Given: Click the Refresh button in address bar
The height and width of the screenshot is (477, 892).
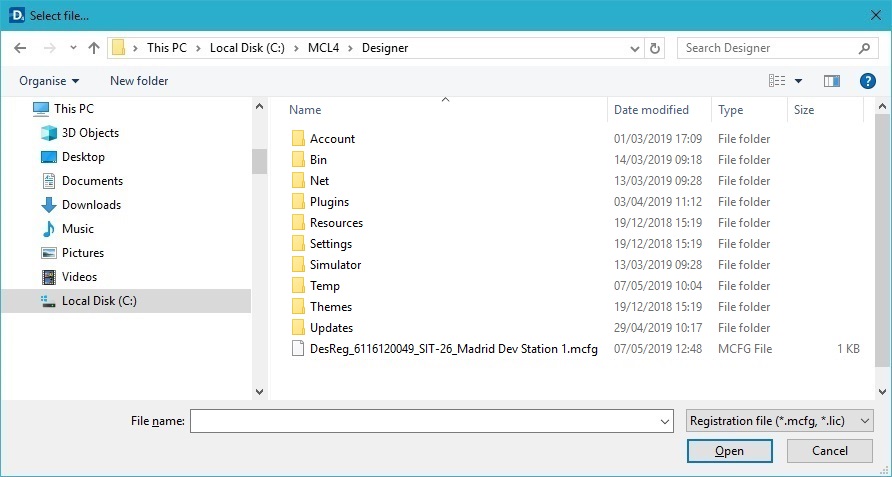Looking at the screenshot, I should tap(655, 48).
